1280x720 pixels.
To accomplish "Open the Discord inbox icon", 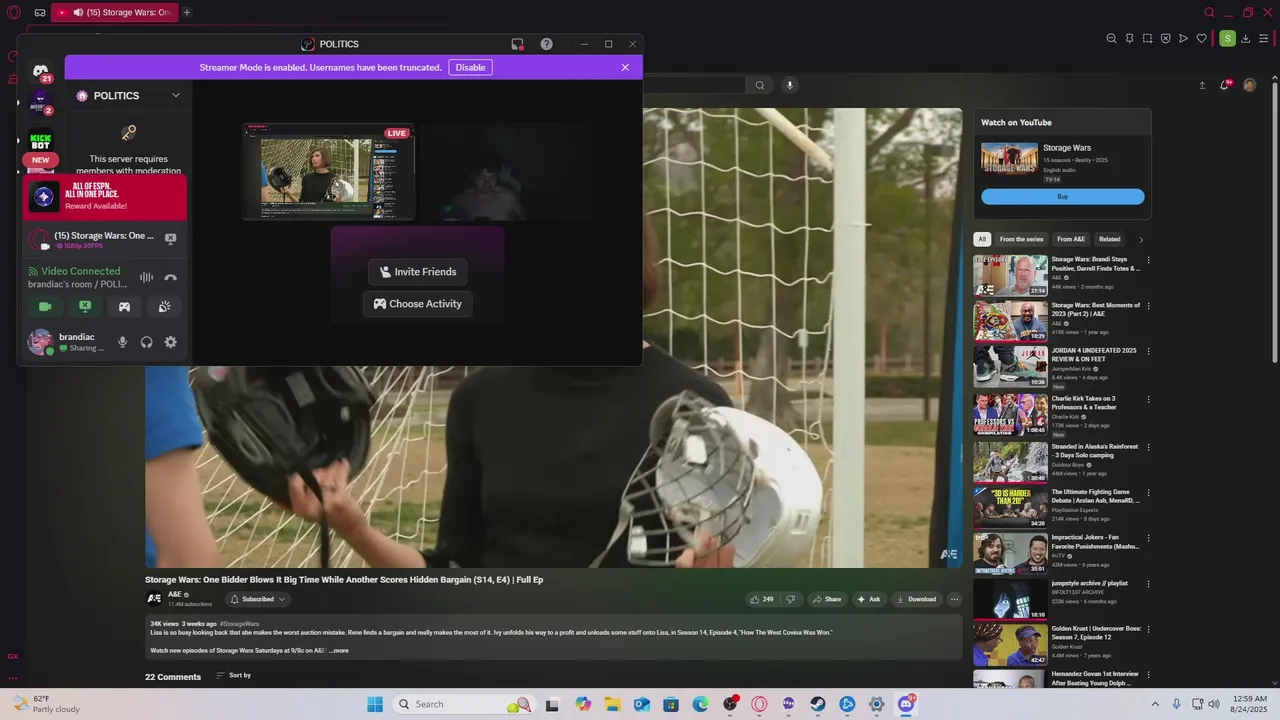I will tap(517, 44).
